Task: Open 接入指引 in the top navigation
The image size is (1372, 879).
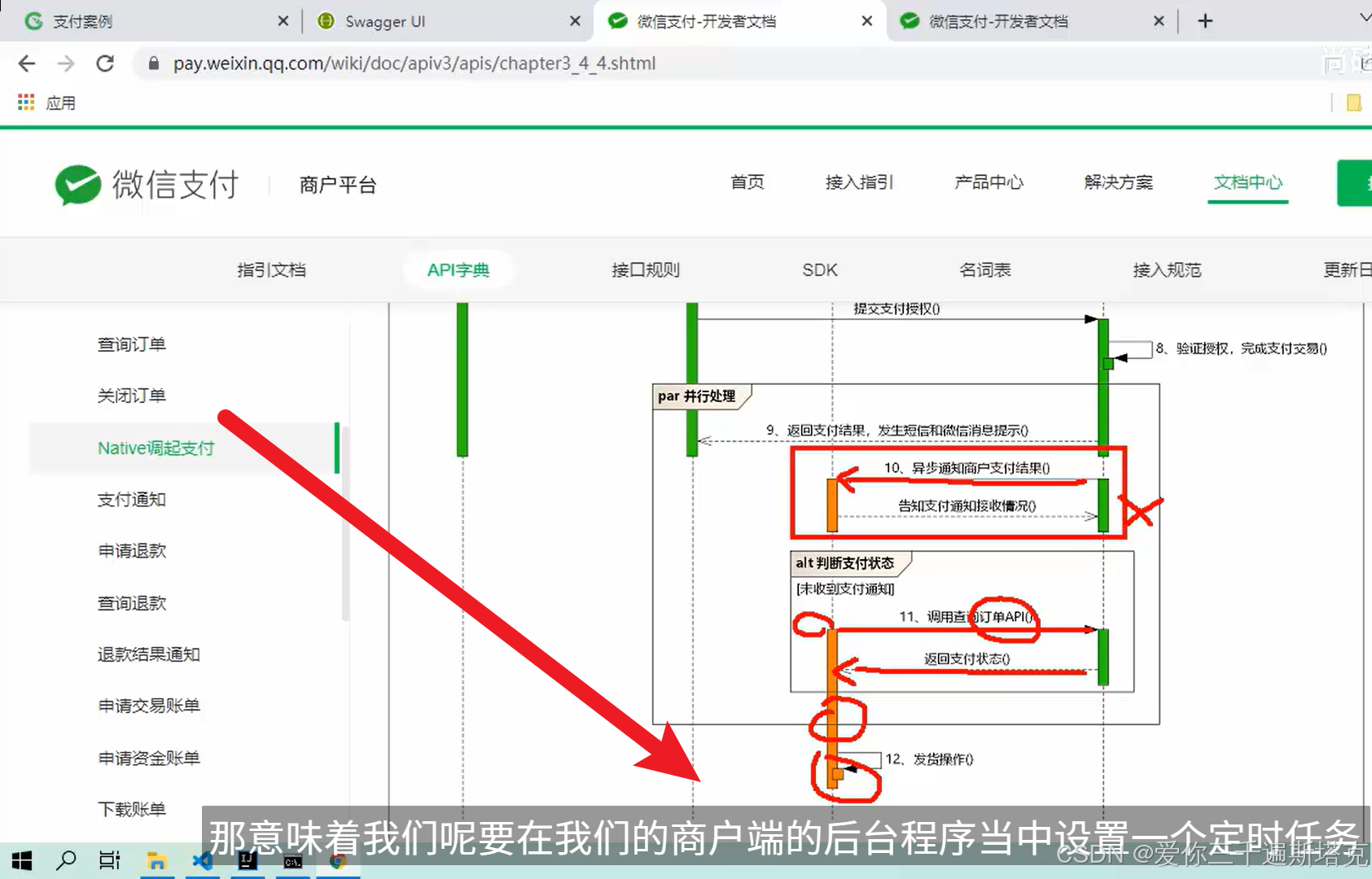Action: [x=859, y=182]
